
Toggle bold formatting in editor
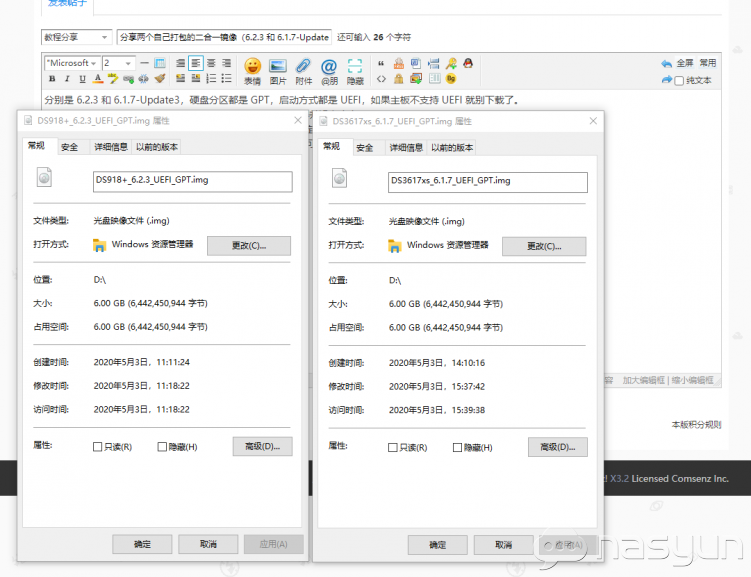click(52, 79)
